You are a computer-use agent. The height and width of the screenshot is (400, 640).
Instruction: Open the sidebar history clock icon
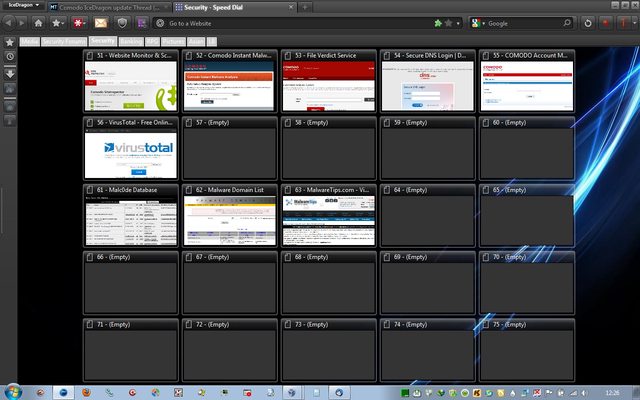(x=10, y=56)
